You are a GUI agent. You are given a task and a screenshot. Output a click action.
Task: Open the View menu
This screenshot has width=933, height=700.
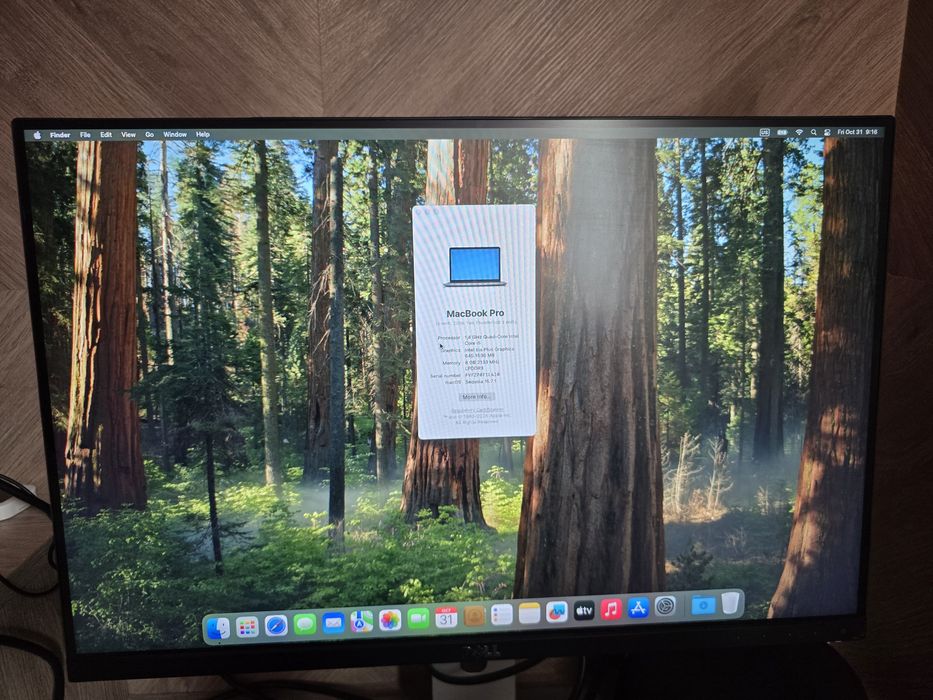point(129,135)
